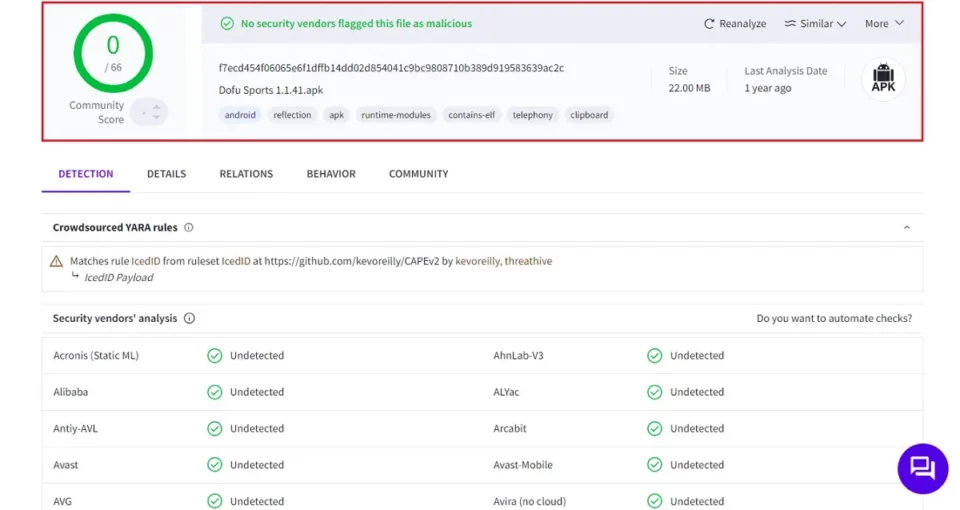
Task: Switch to the DETAILS tab
Action: [167, 174]
